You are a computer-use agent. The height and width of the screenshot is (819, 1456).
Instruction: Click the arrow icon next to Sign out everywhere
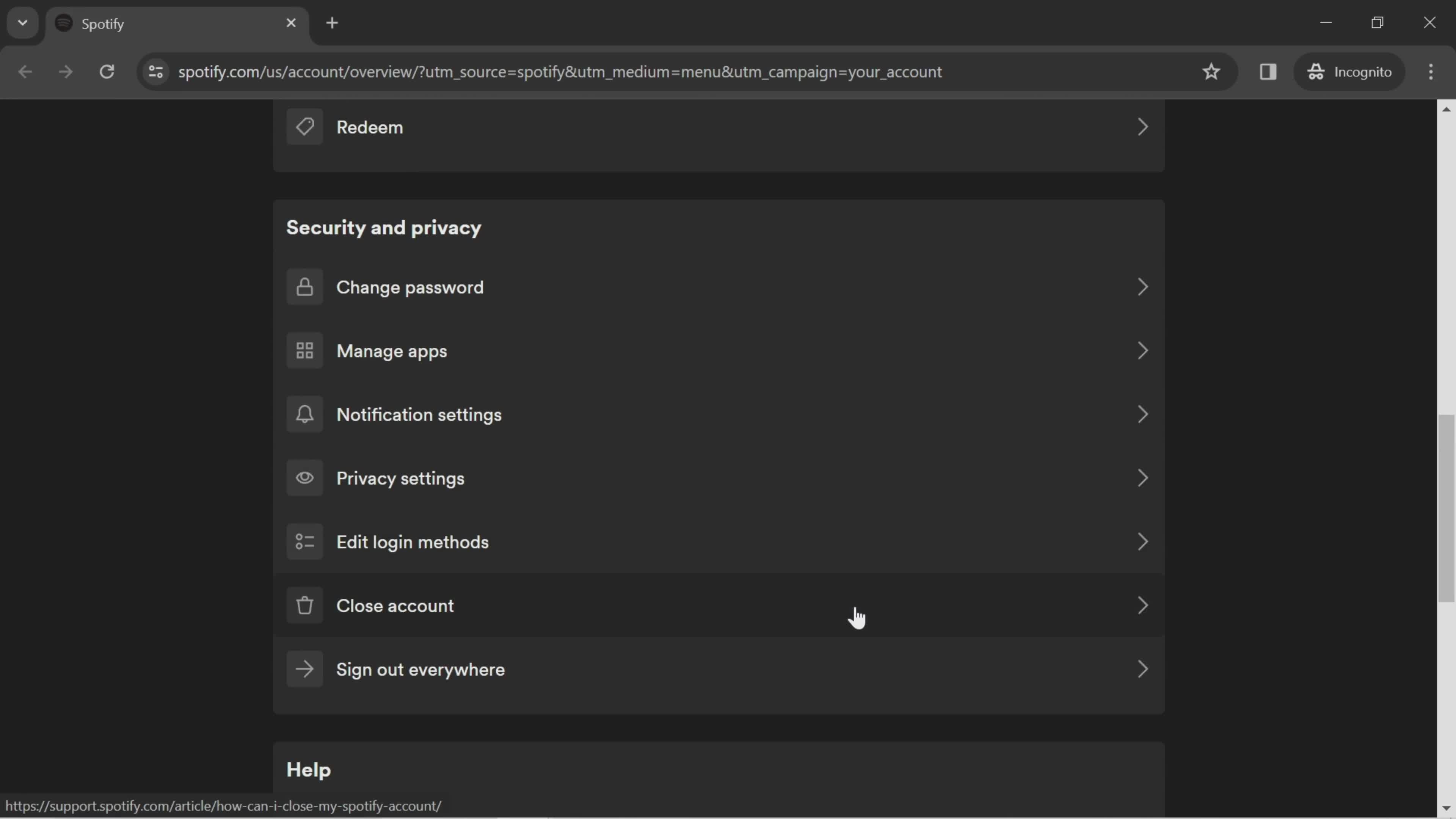coord(1143,669)
